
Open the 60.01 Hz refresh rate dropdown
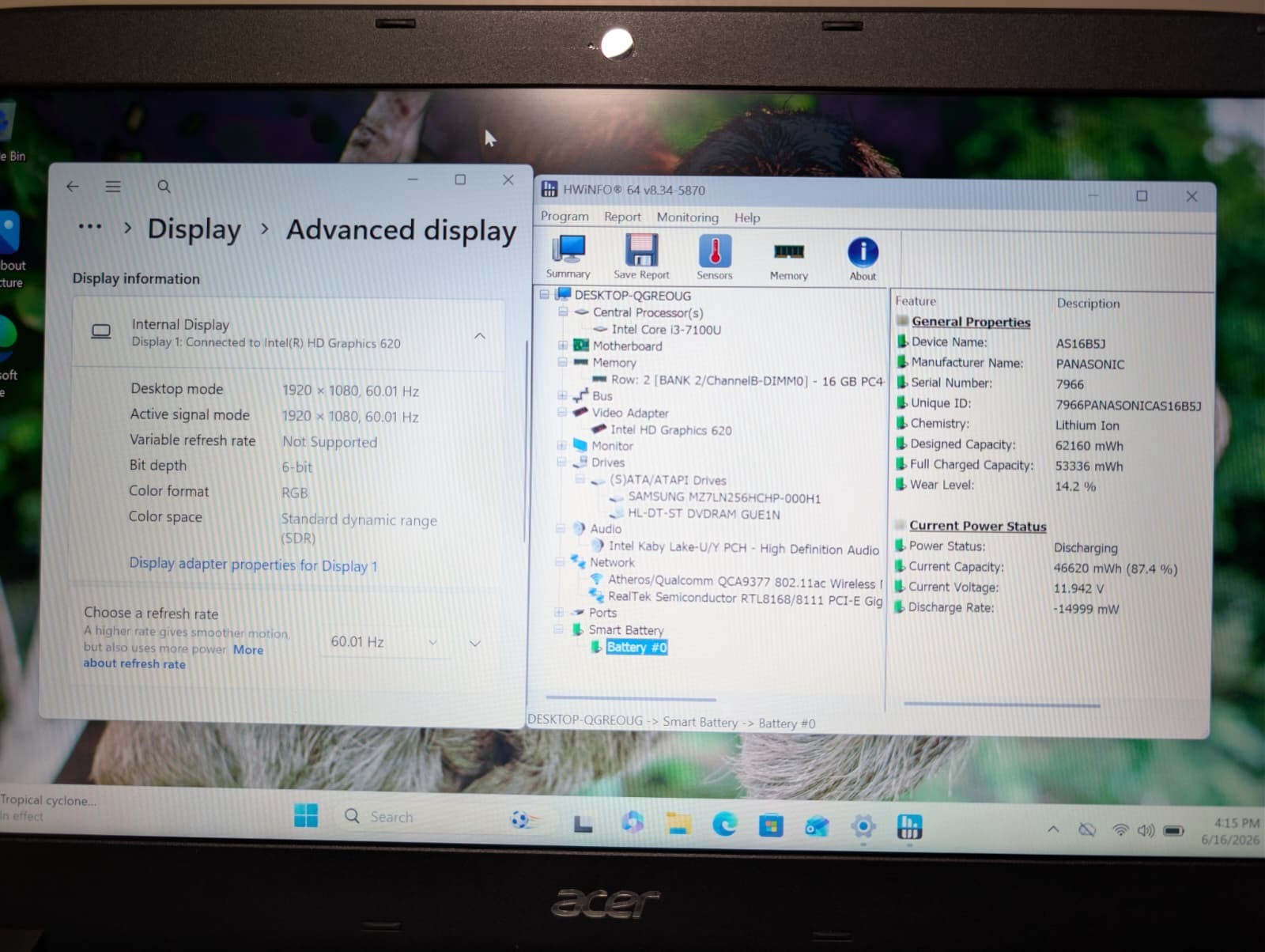(384, 642)
